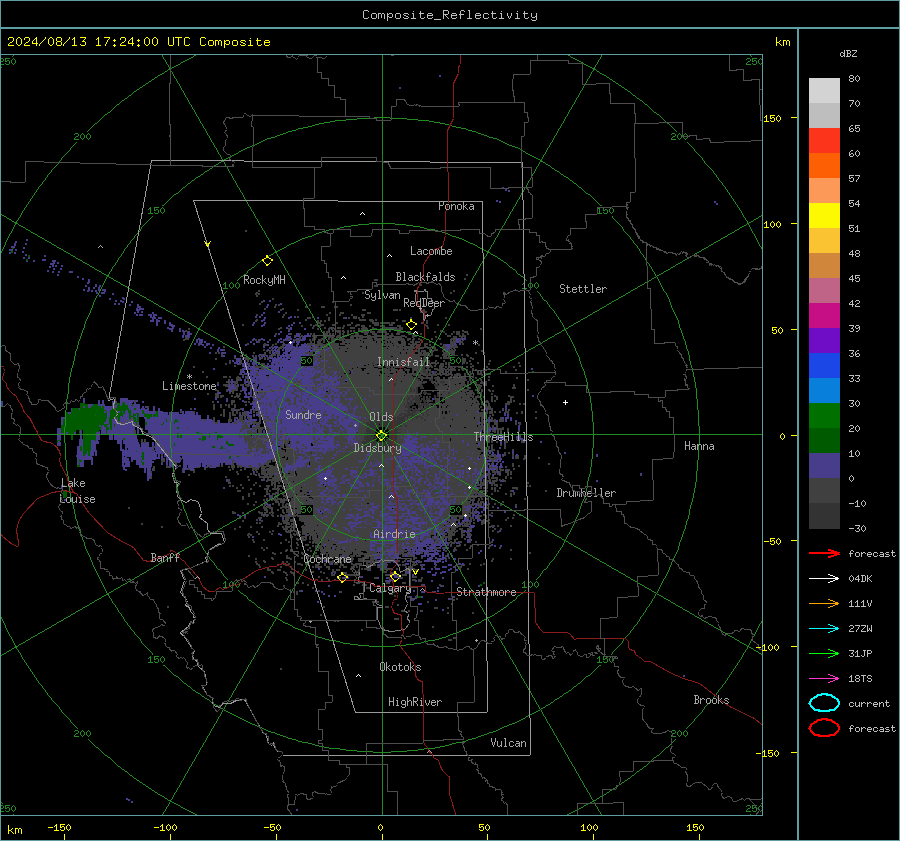900x841 pixels.
Task: Click the yellow diamond marker near RockyMH
Action: pyautogui.click(x=267, y=261)
